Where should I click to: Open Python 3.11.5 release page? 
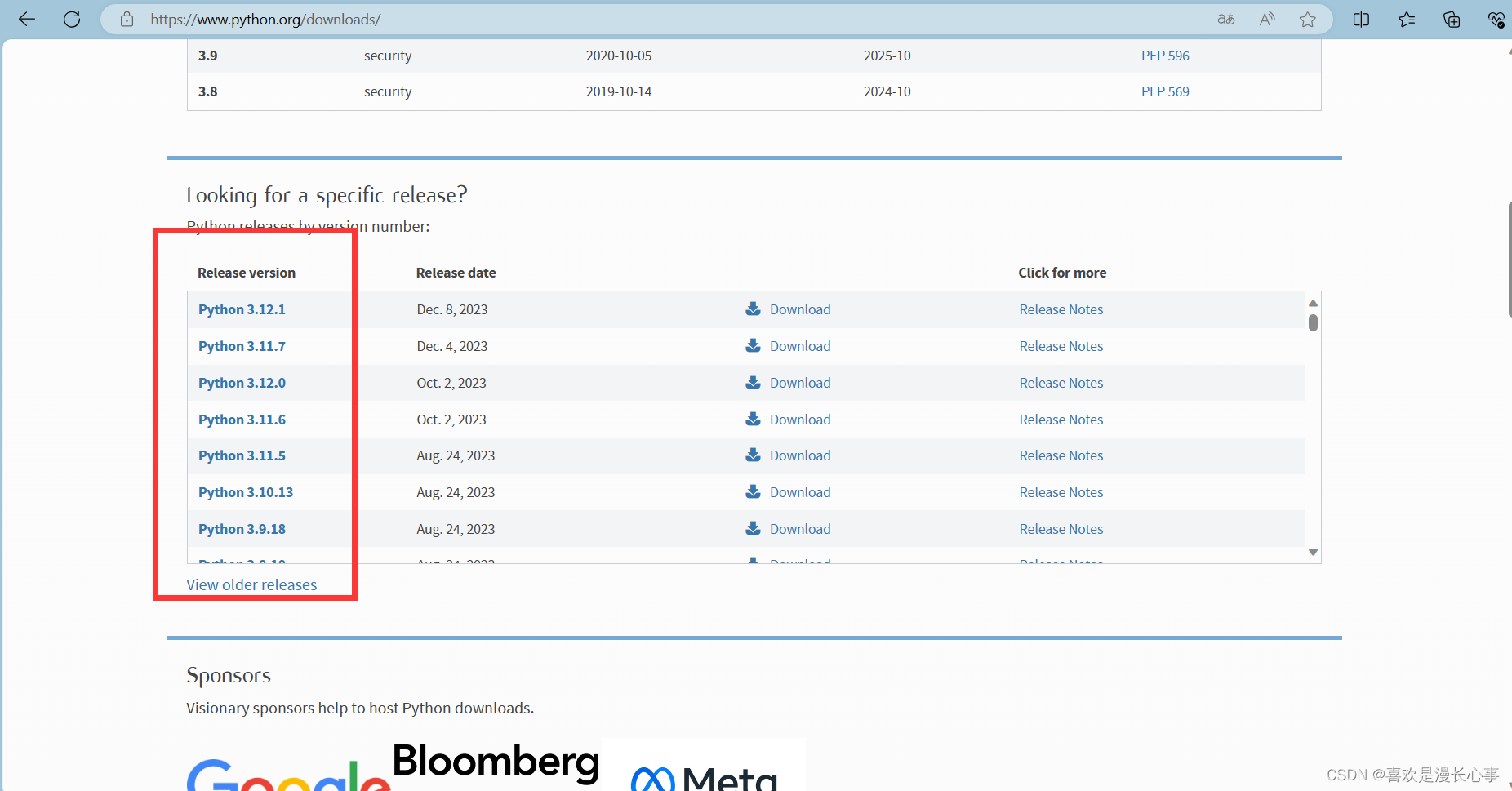(x=242, y=455)
